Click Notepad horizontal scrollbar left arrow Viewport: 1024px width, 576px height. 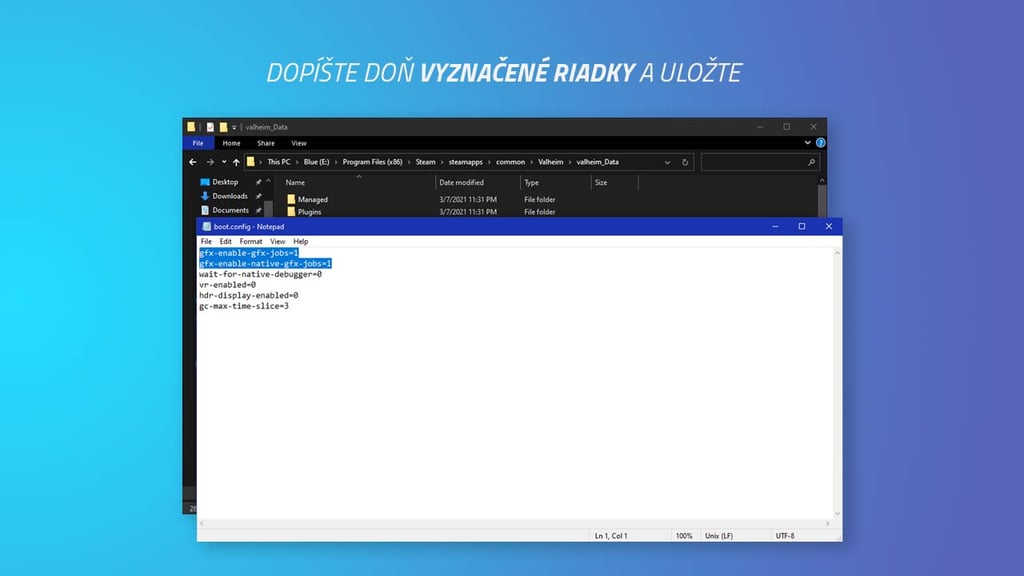[202, 523]
